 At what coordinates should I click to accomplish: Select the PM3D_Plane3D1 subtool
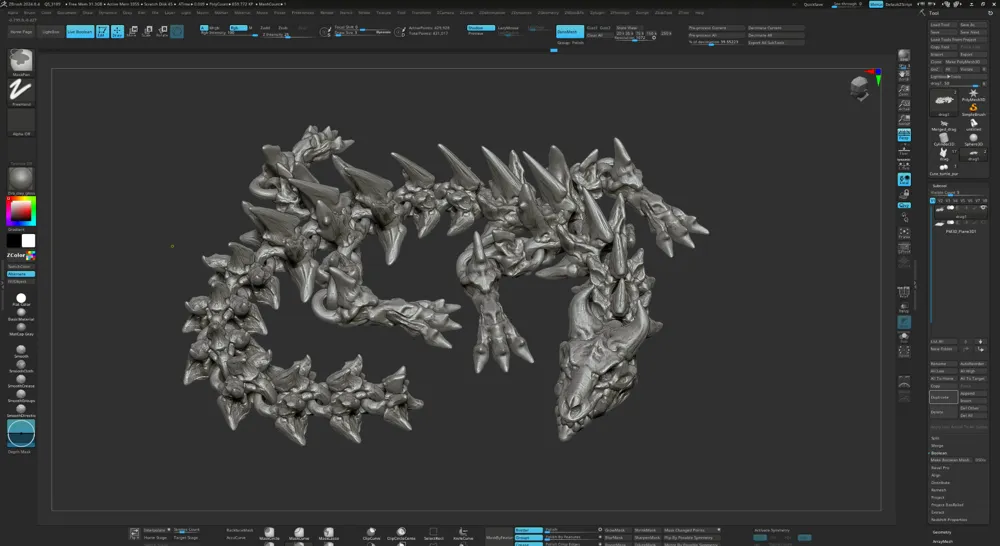961,228
